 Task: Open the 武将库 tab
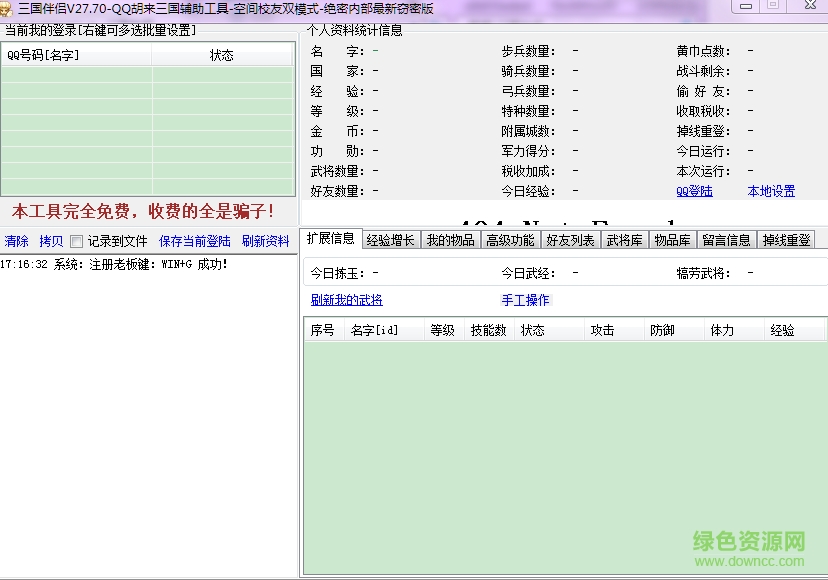pyautogui.click(x=625, y=240)
